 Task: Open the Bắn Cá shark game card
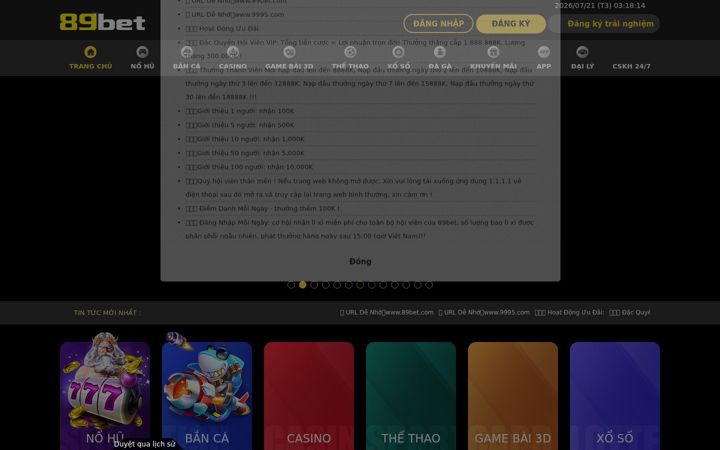tap(207, 395)
